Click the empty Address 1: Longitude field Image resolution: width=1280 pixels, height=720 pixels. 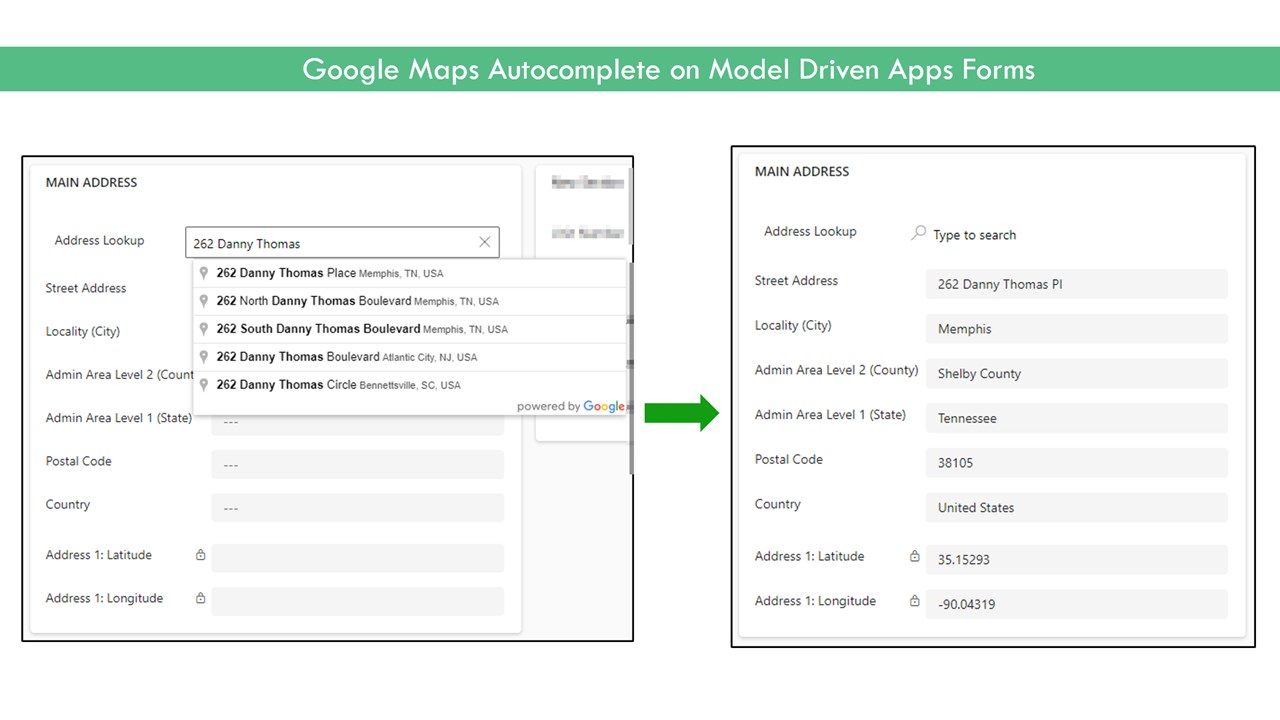357,601
